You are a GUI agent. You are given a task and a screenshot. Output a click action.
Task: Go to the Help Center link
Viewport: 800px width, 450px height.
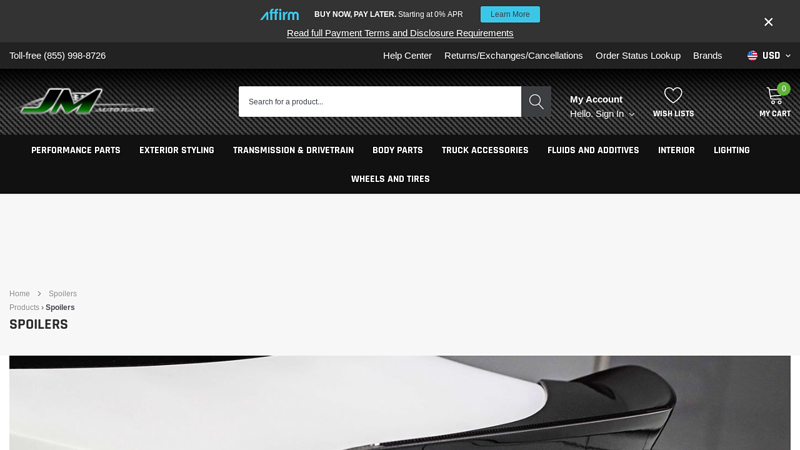point(407,56)
